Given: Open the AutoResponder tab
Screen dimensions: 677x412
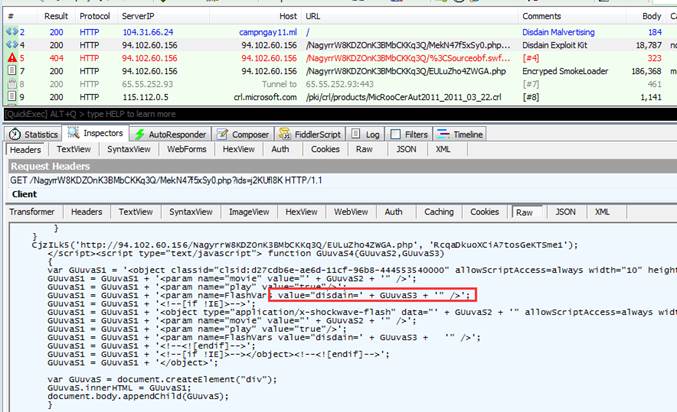Looking at the screenshot, I should click(170, 134).
